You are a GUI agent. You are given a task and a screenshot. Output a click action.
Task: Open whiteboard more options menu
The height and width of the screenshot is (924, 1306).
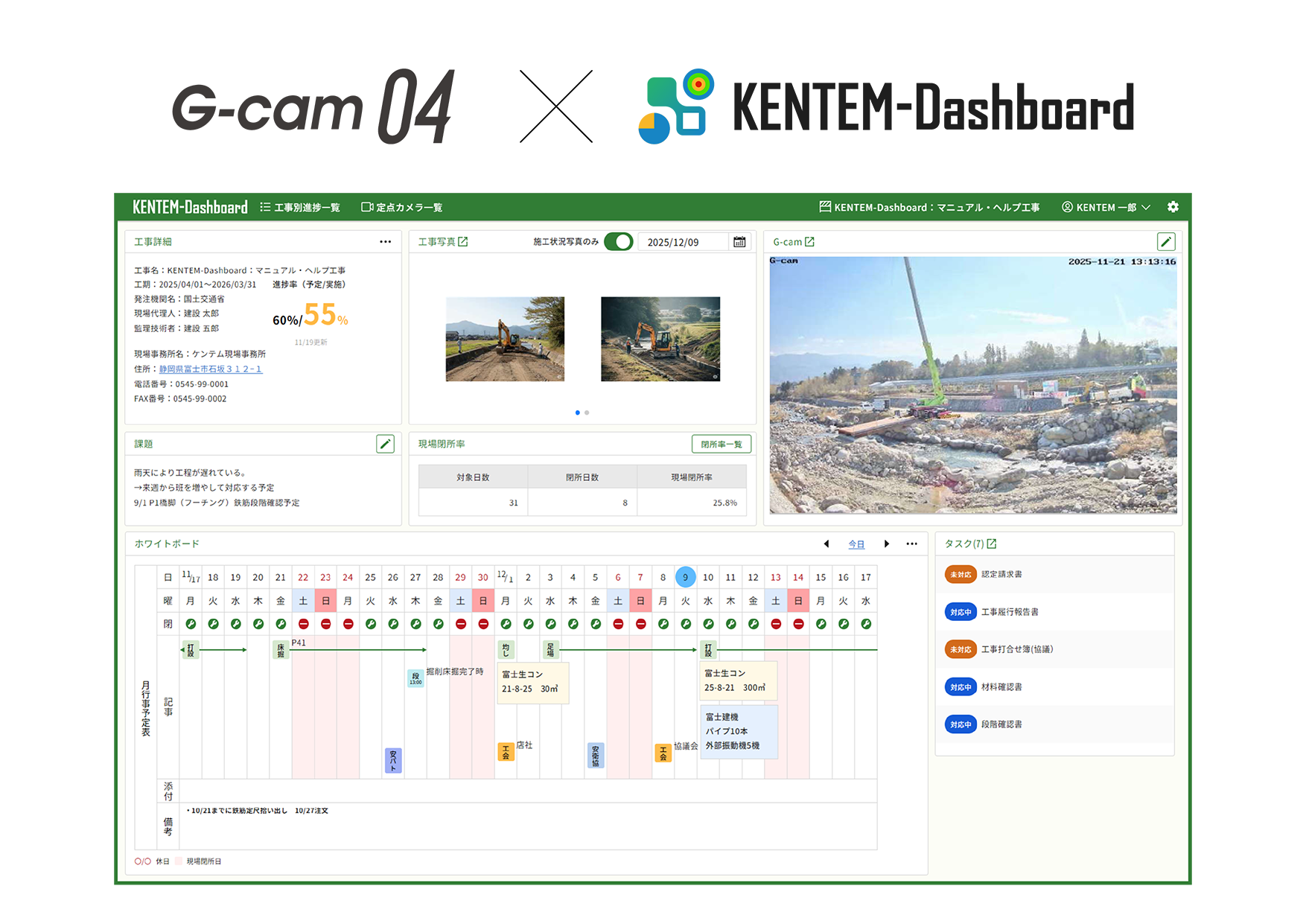[911, 544]
